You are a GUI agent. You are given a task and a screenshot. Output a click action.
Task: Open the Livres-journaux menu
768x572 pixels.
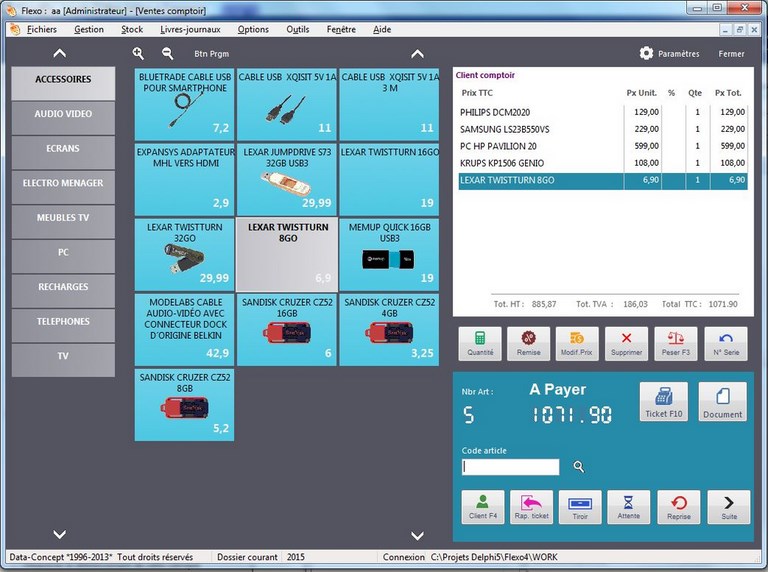190,29
